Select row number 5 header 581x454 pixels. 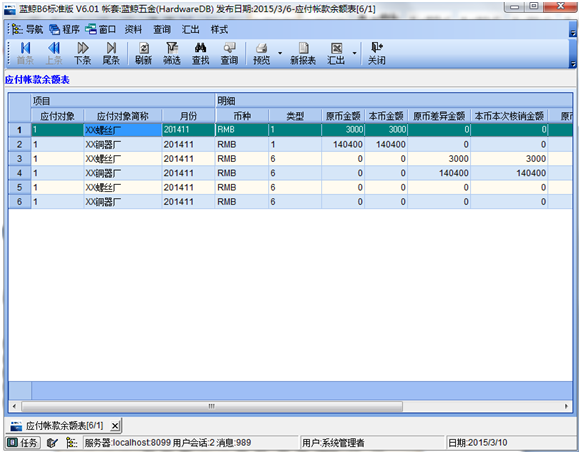pyautogui.click(x=20, y=188)
